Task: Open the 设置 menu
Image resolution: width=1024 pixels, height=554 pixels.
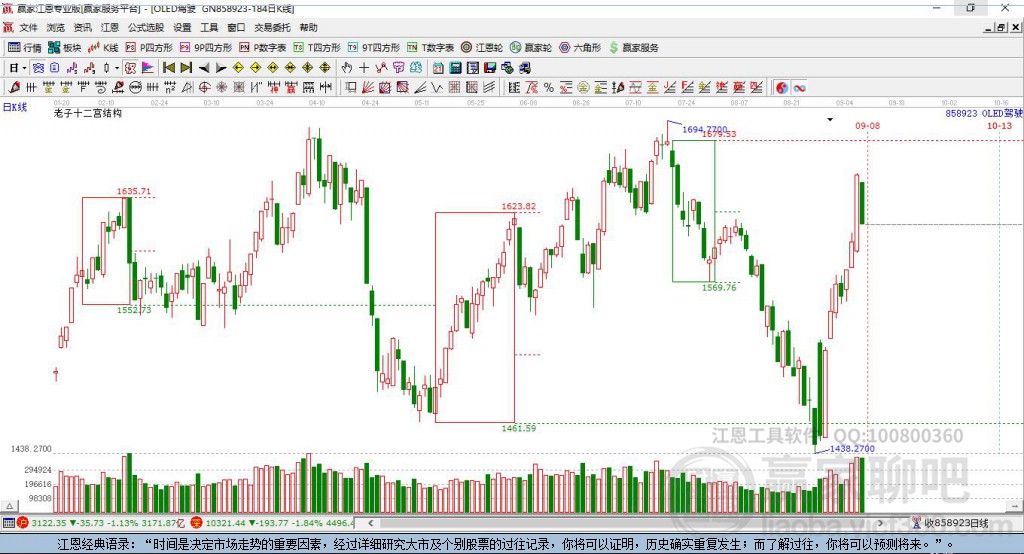Action: [x=182, y=27]
